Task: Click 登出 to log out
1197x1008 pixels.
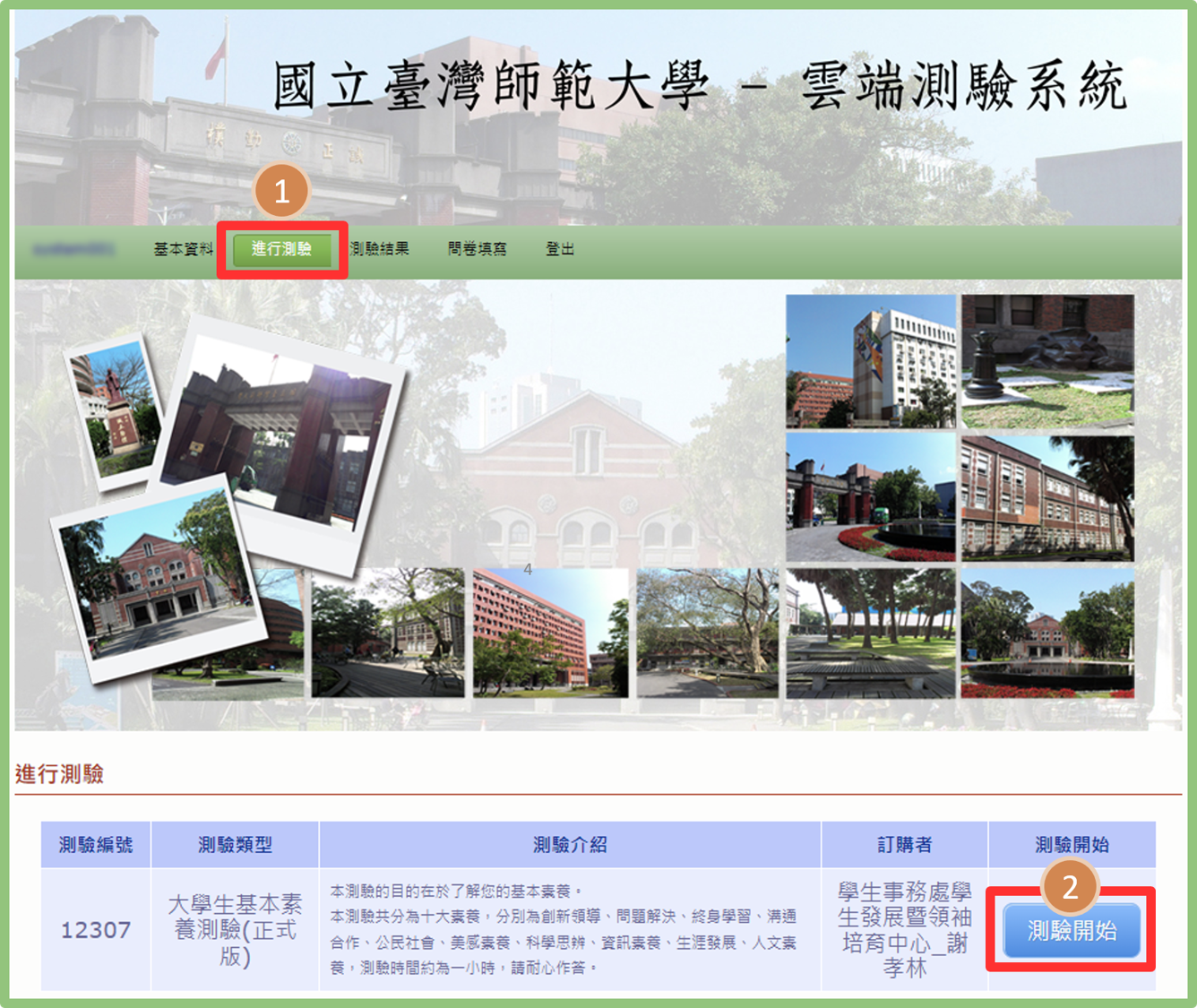Action: click(x=560, y=249)
